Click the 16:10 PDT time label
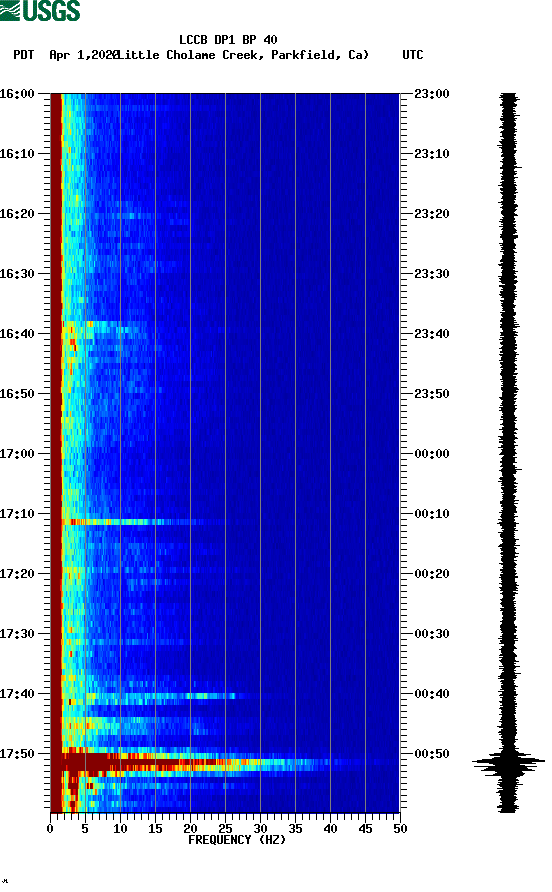Image resolution: width=552 pixels, height=892 pixels. (17, 154)
